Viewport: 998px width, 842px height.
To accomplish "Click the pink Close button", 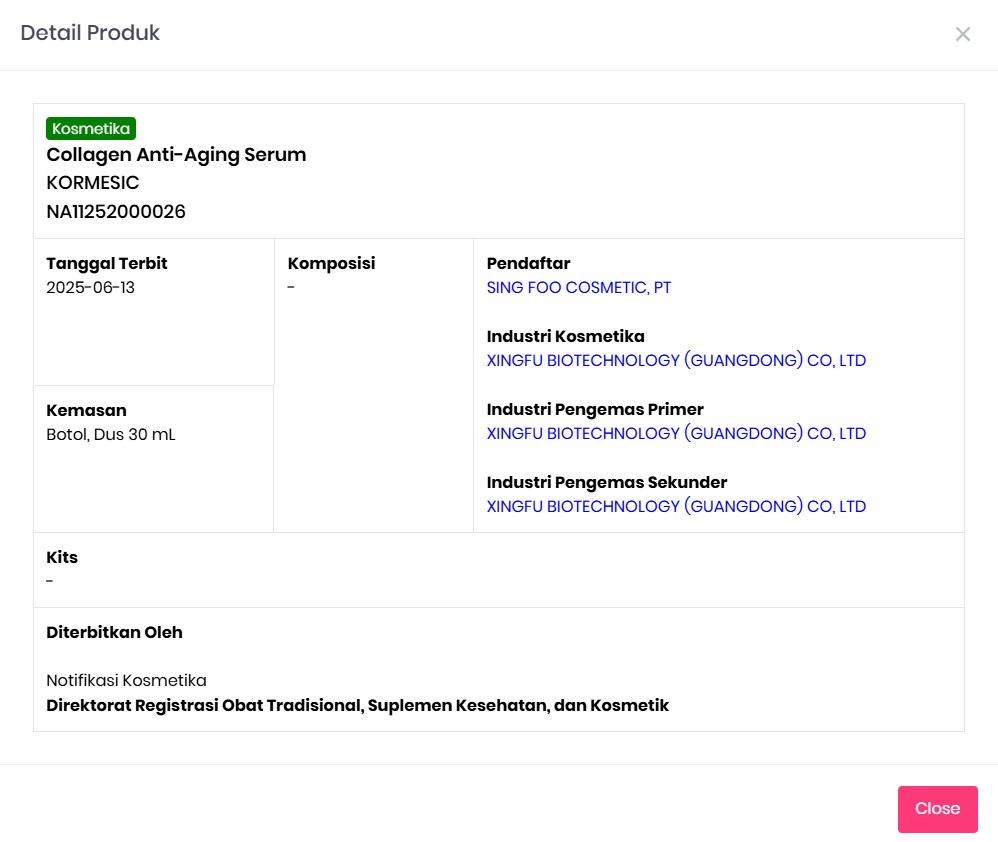I will 938,809.
